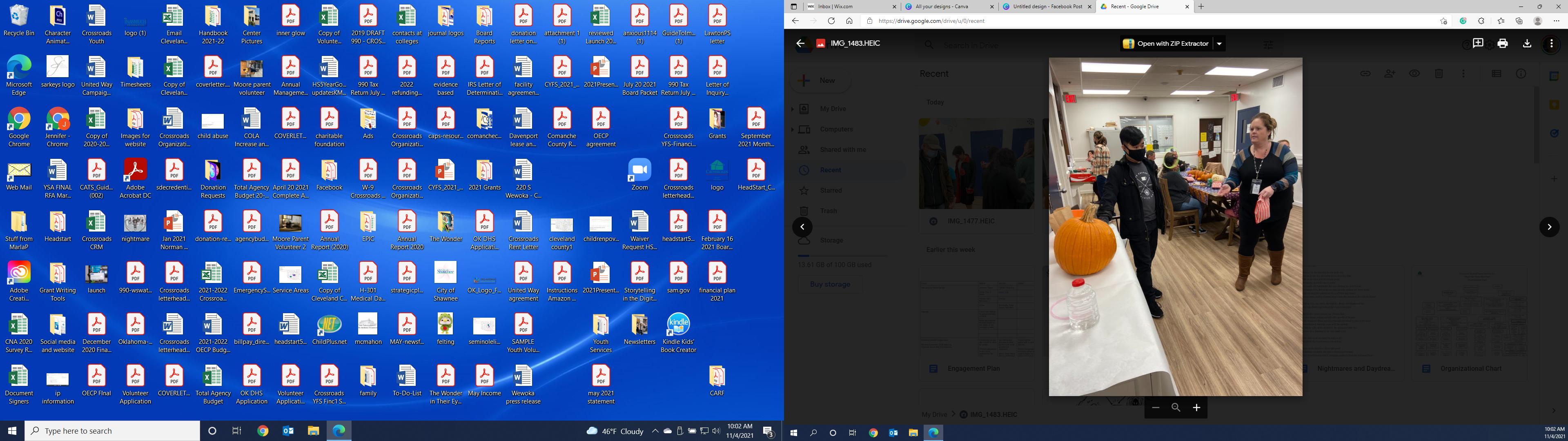1568x441 pixels.
Task: Show the next image in preview
Action: [x=1549, y=227]
